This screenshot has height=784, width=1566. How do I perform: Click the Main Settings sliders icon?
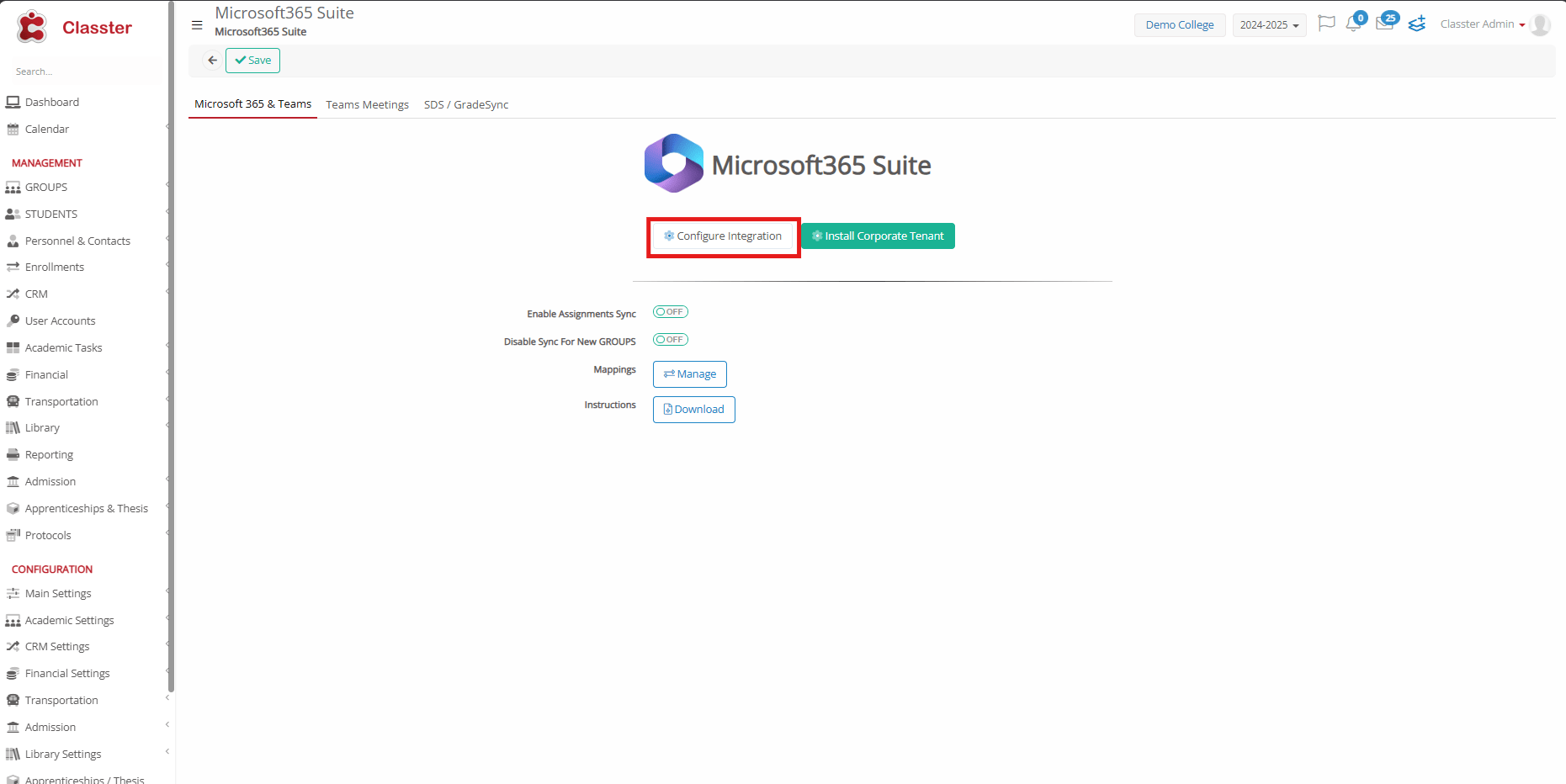[13, 594]
